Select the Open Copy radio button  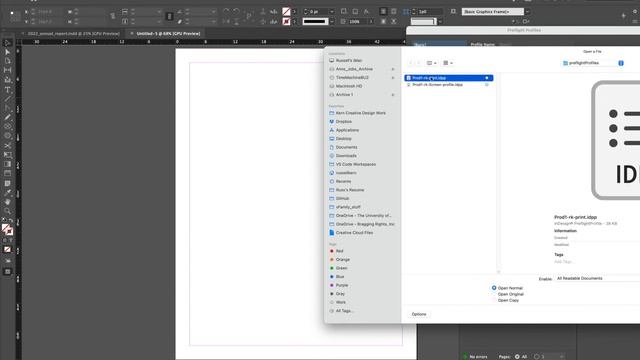click(x=494, y=300)
